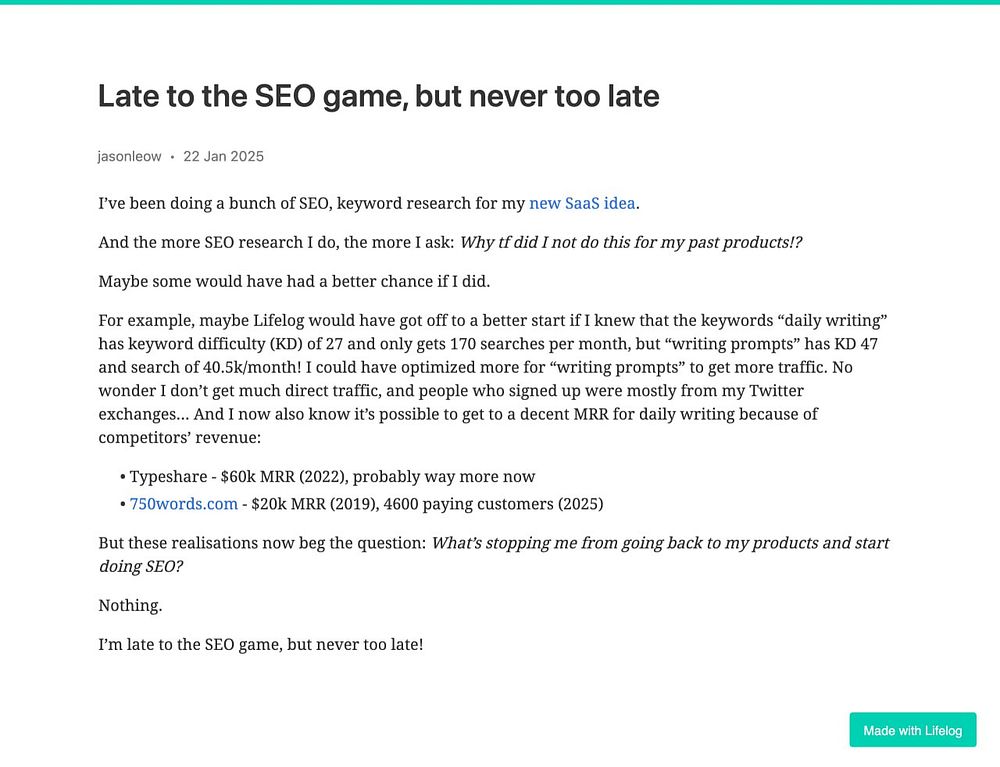This screenshot has width=1000, height=767.
Task: Click the "I've been doing a bunch of SEO" sentence
Action: point(311,204)
